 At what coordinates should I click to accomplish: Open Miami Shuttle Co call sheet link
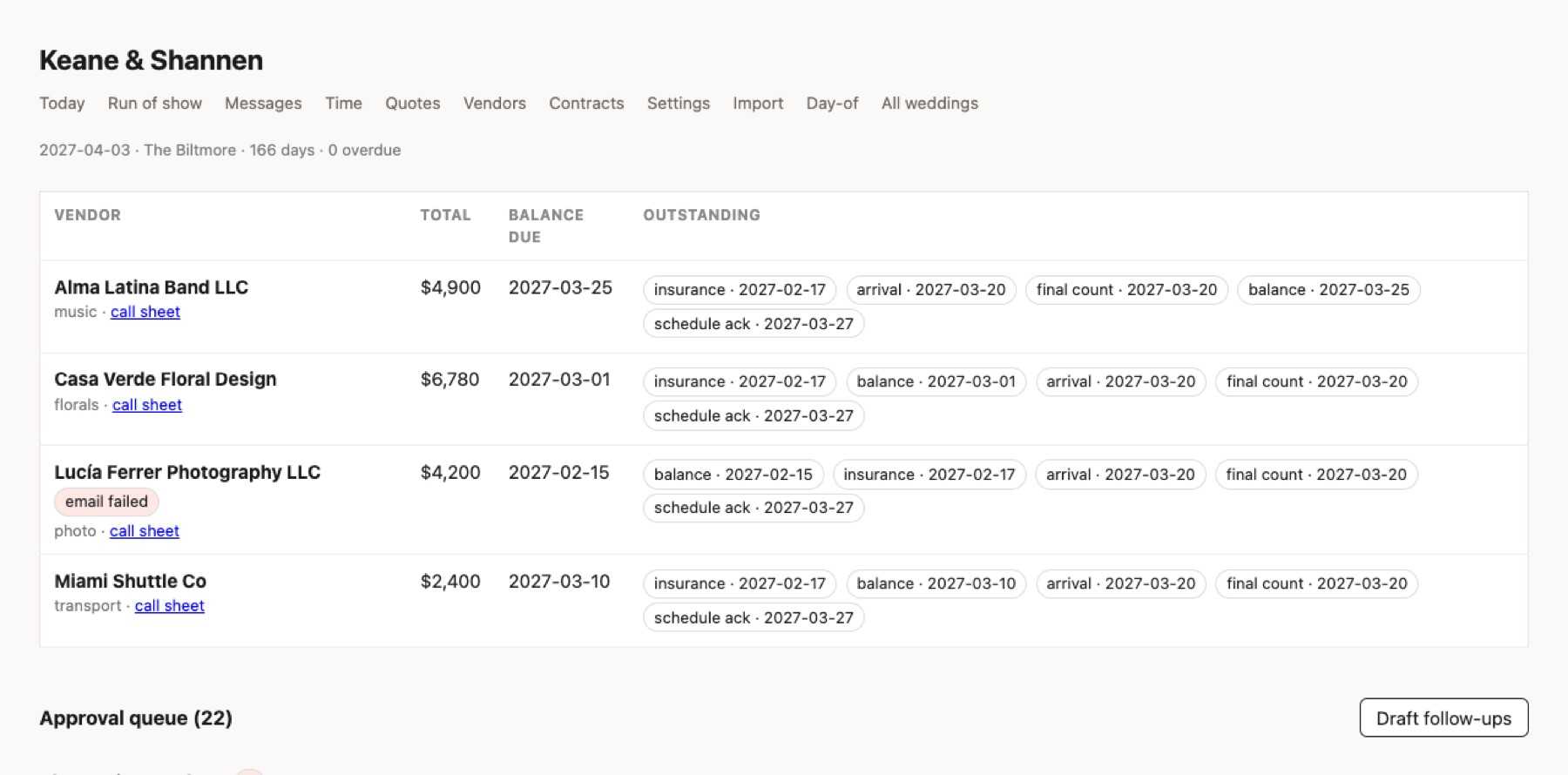170,606
